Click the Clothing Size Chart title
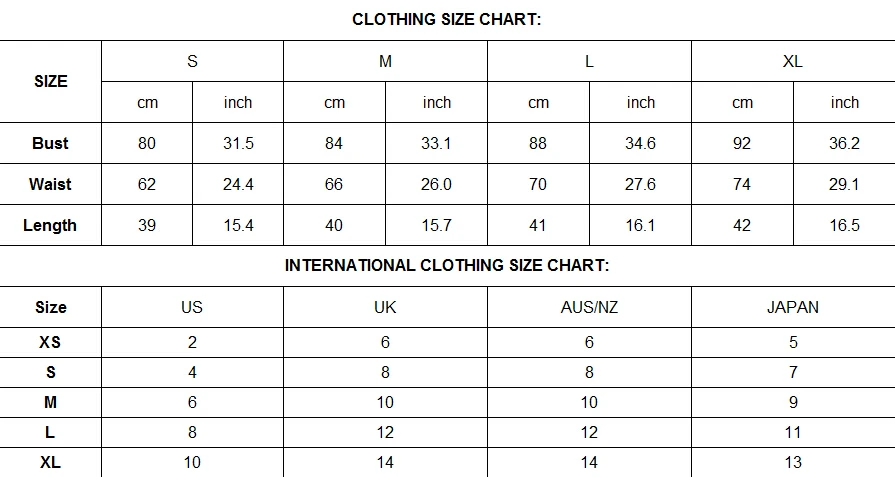This screenshot has height=477, width=895. 447,19
